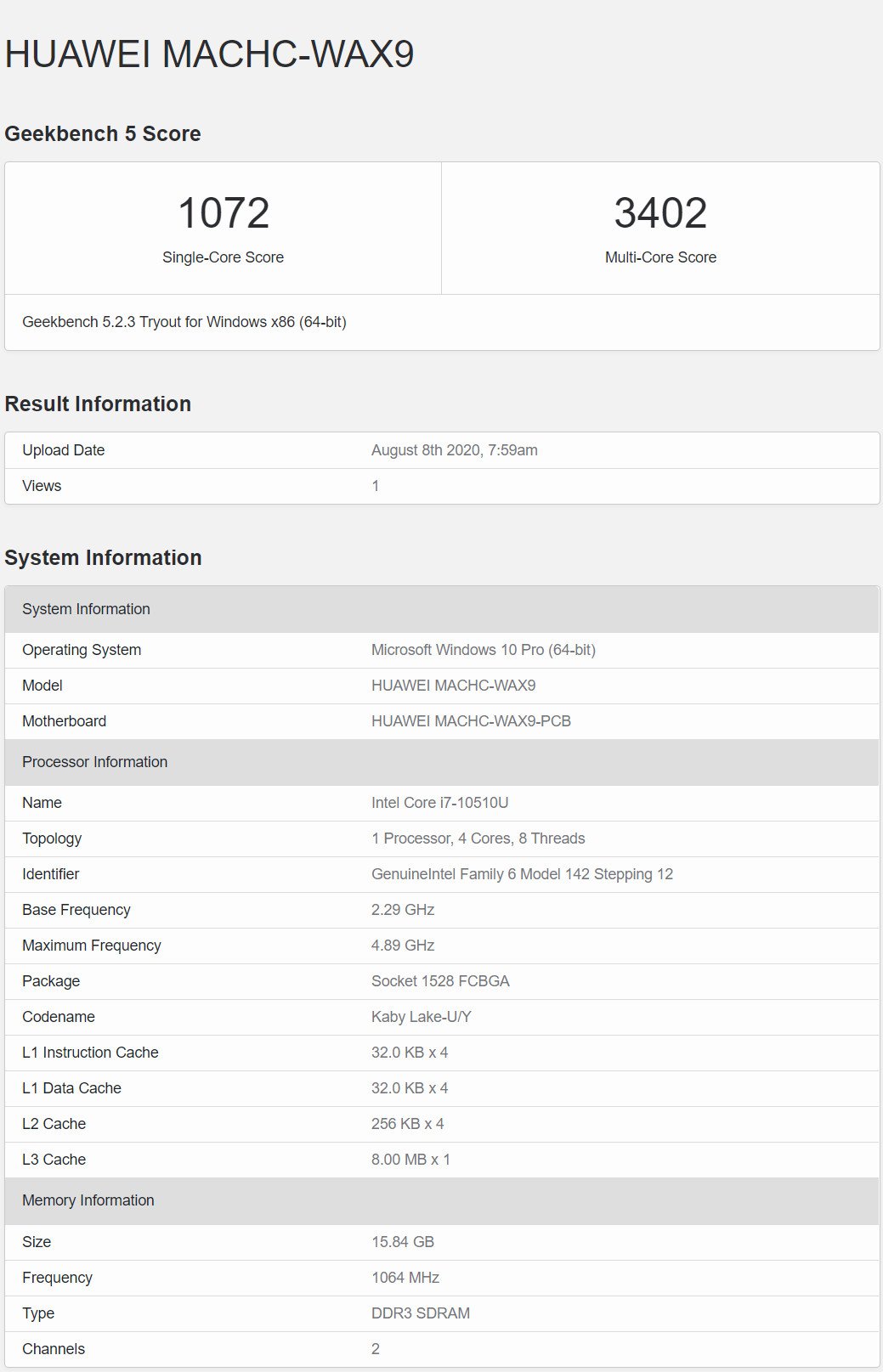Select the 256 KB x 4 L2 value
This screenshot has height=1372, width=883.
click(x=408, y=1124)
